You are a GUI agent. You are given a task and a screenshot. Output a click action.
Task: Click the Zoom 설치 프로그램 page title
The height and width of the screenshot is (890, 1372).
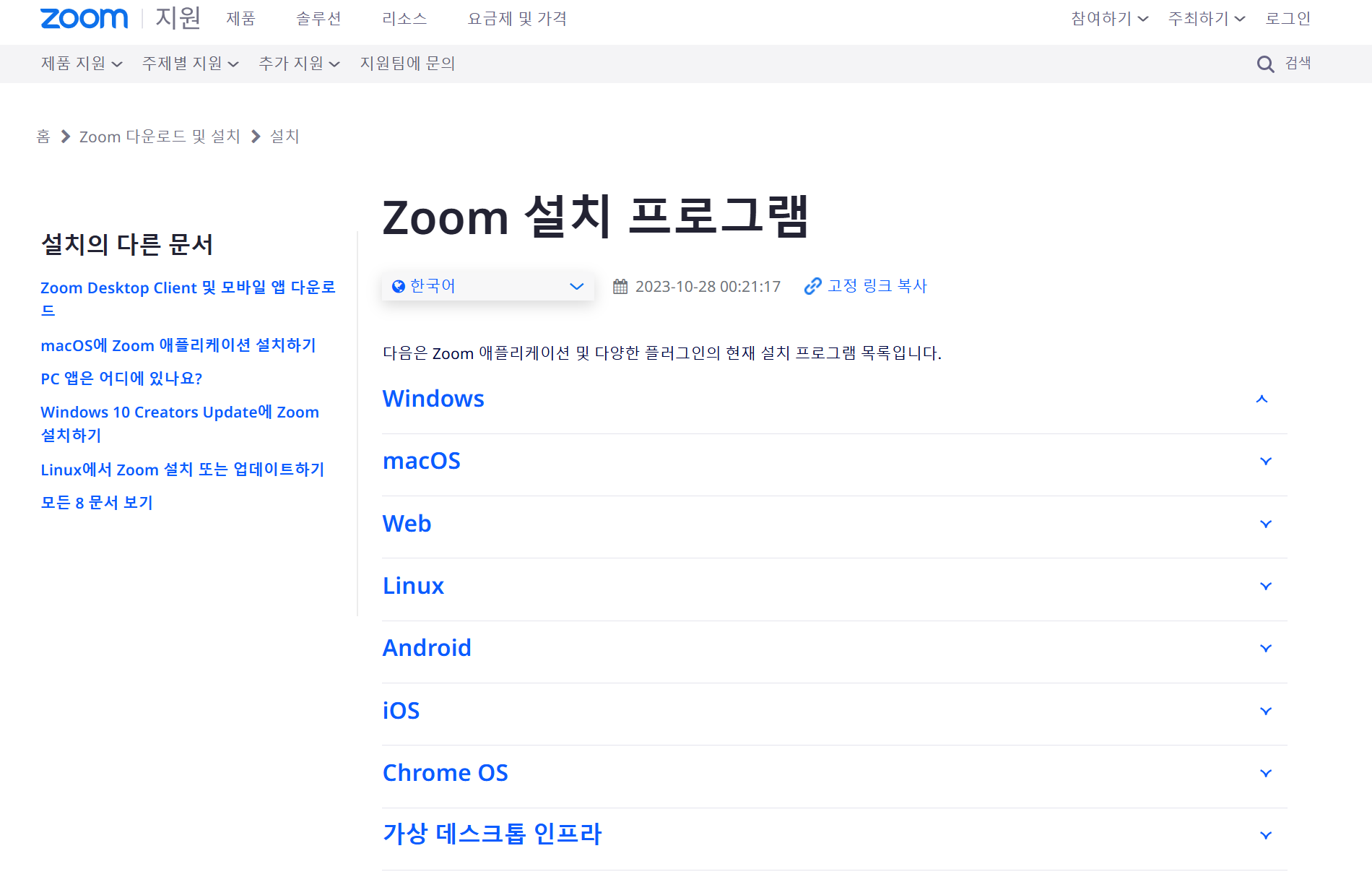pos(596,217)
